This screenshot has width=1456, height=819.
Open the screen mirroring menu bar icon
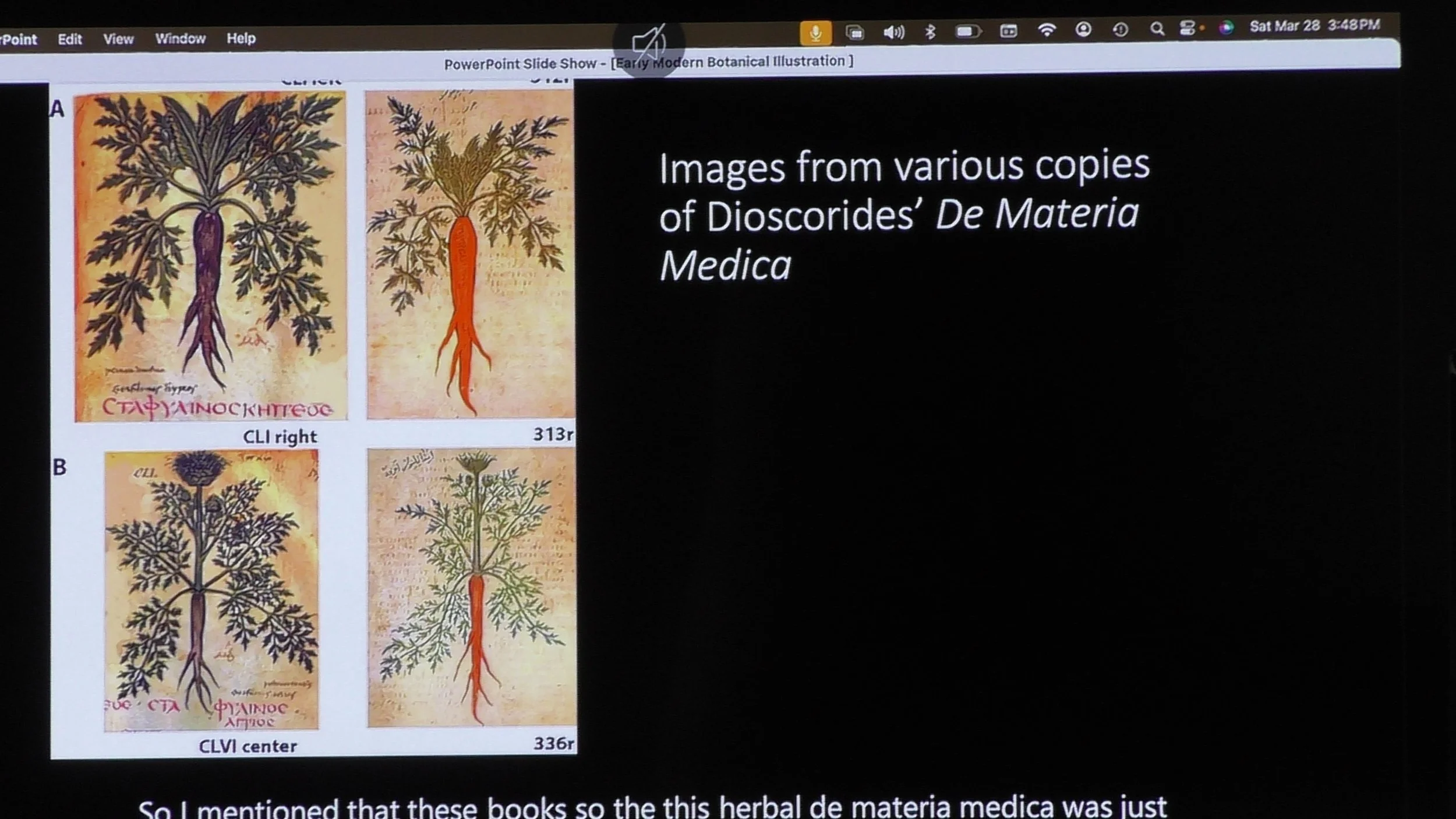854,33
